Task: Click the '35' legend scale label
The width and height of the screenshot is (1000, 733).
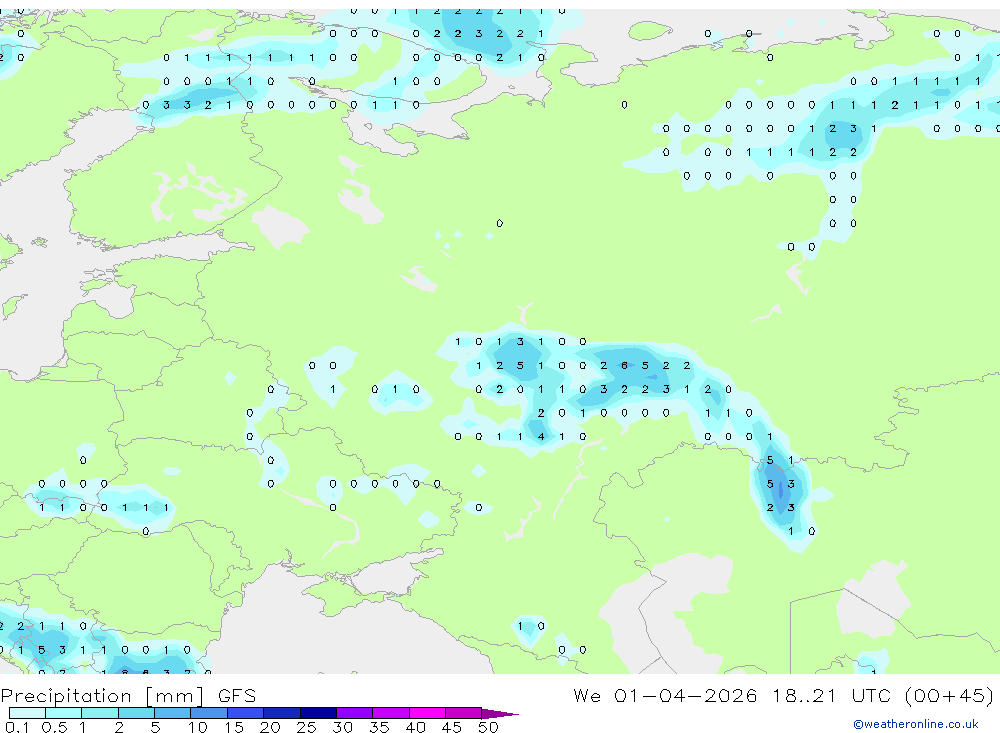Action: [x=379, y=727]
